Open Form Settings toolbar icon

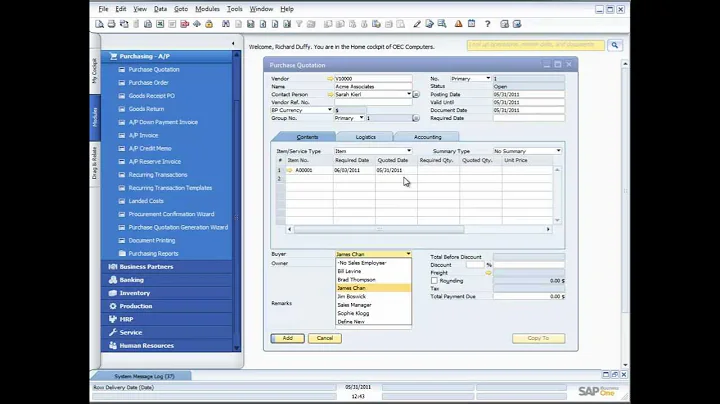pos(429,24)
